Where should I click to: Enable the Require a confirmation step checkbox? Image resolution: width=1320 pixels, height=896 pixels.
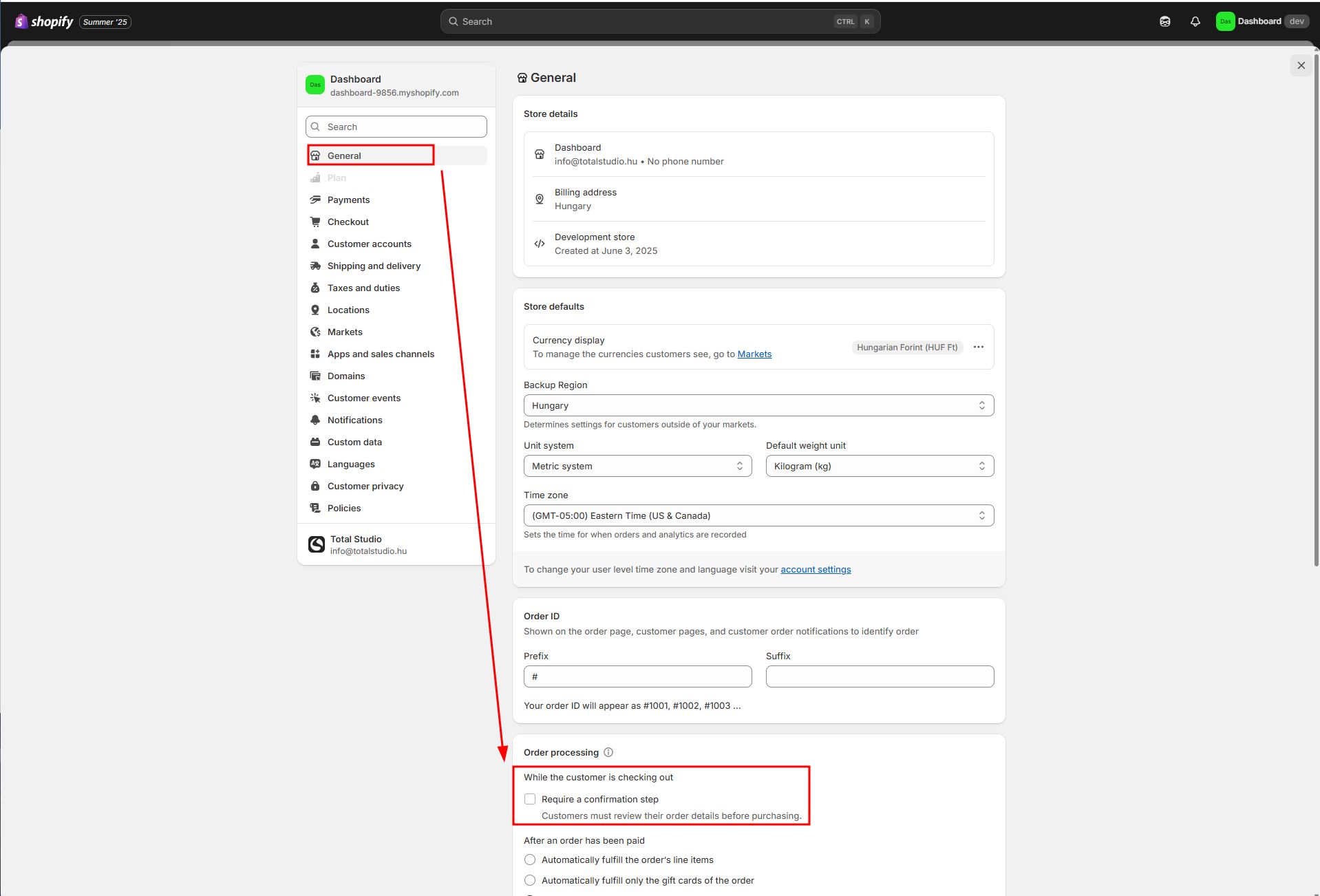530,799
